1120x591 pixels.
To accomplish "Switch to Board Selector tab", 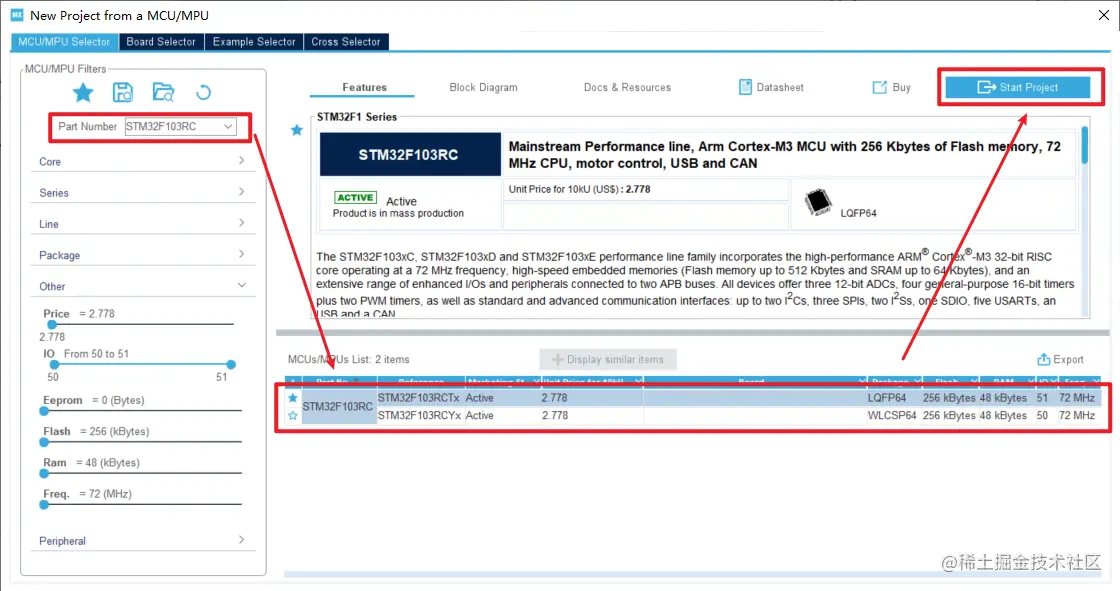I will coord(161,41).
